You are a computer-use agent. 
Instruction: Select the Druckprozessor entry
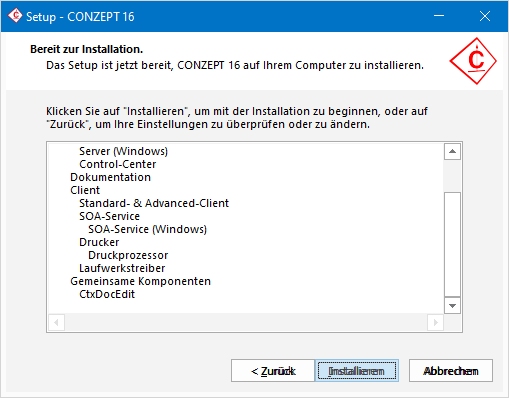click(128, 255)
